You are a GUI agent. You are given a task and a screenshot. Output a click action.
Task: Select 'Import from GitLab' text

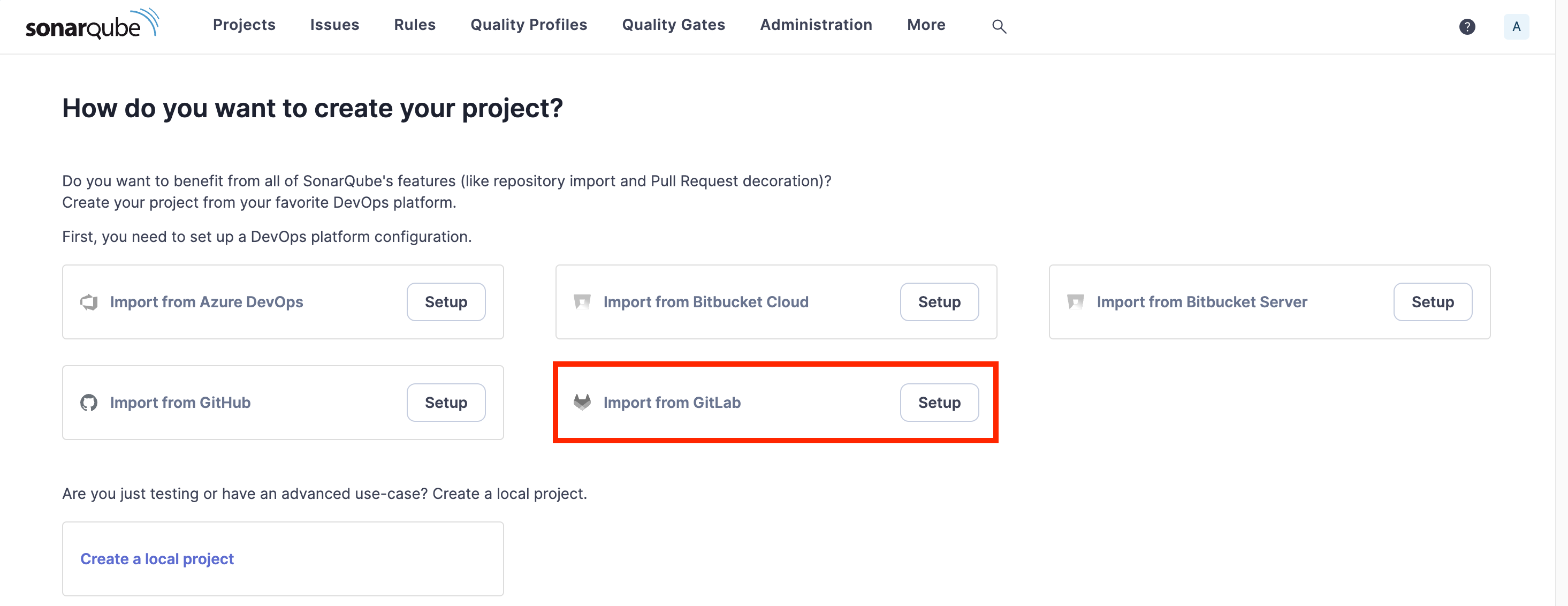pyautogui.click(x=672, y=403)
